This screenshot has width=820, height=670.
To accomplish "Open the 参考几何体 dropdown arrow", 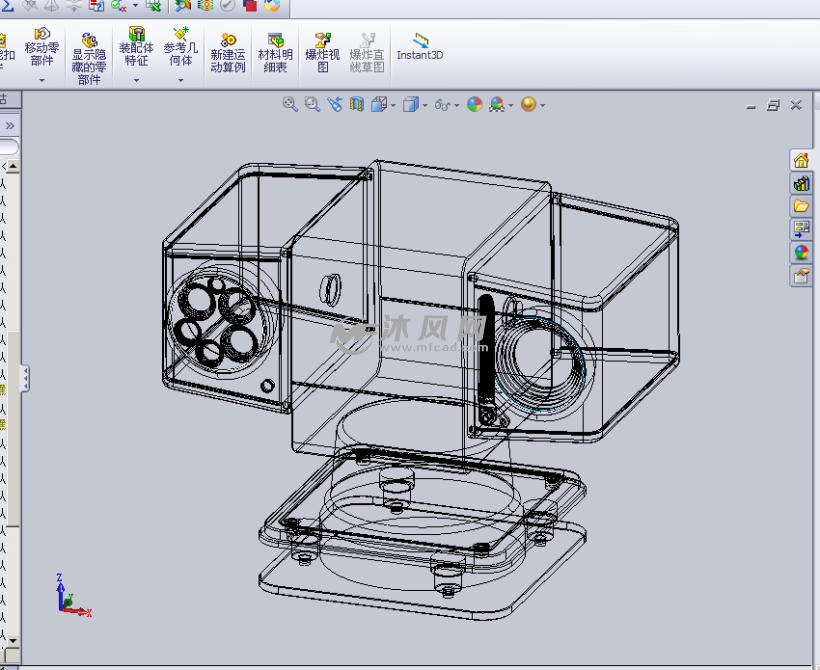I will (x=181, y=80).
